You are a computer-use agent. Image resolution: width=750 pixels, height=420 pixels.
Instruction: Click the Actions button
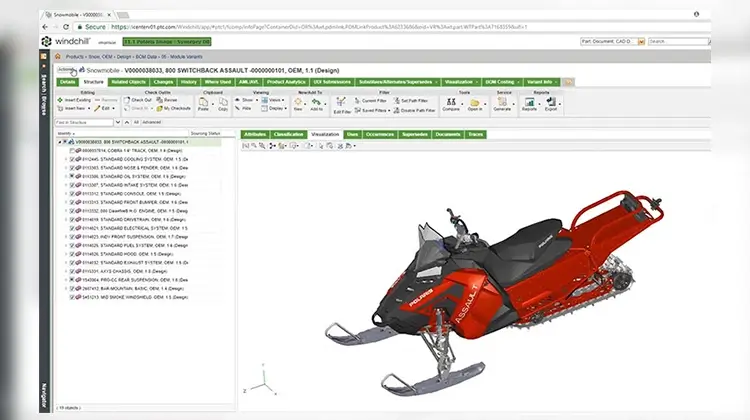pos(66,70)
